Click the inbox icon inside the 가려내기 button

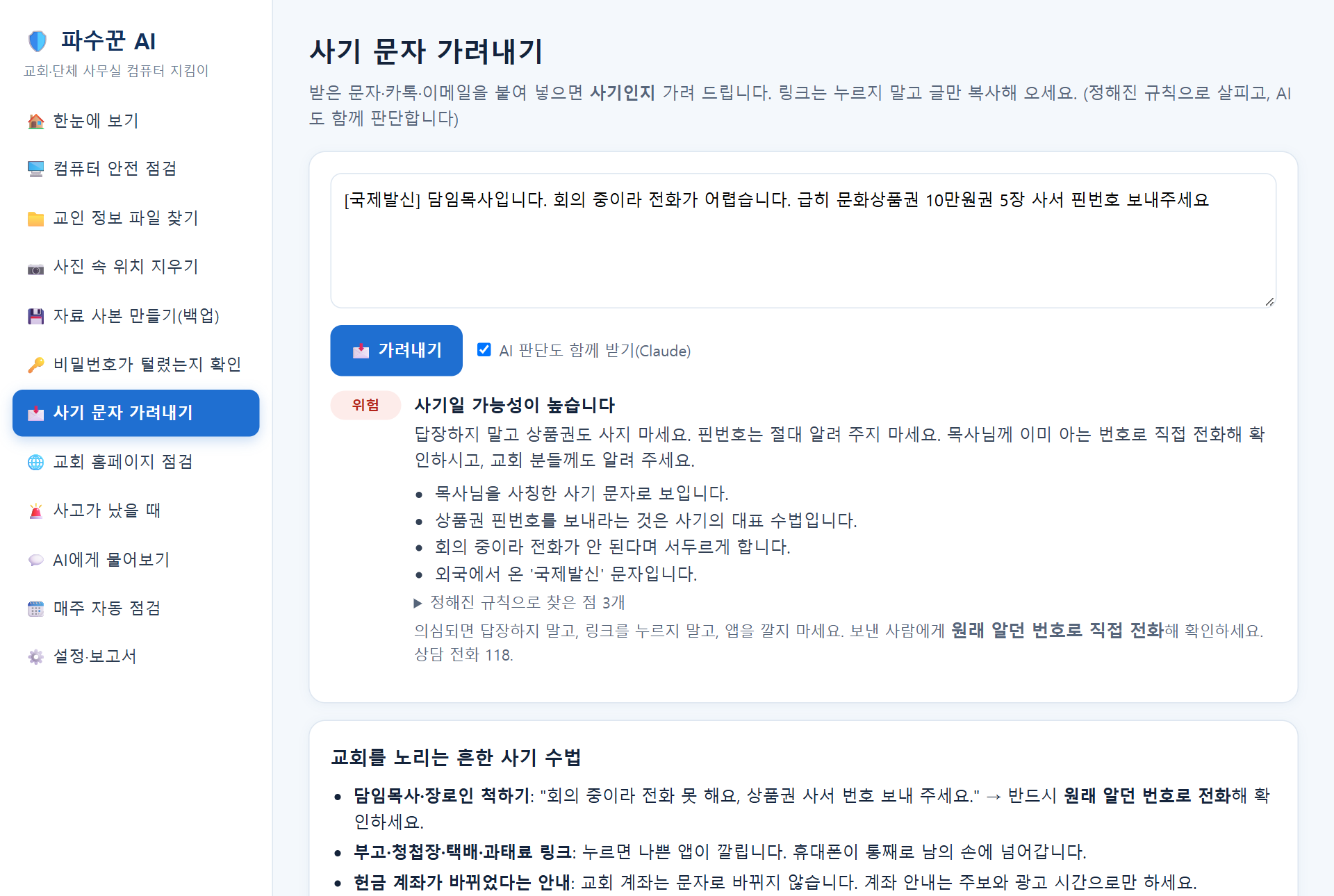click(x=361, y=351)
